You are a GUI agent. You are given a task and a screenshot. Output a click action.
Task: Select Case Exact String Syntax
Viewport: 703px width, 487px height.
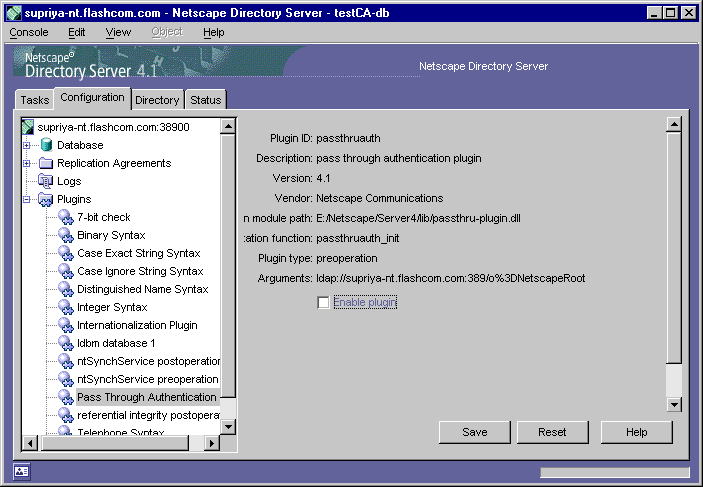tap(139, 253)
